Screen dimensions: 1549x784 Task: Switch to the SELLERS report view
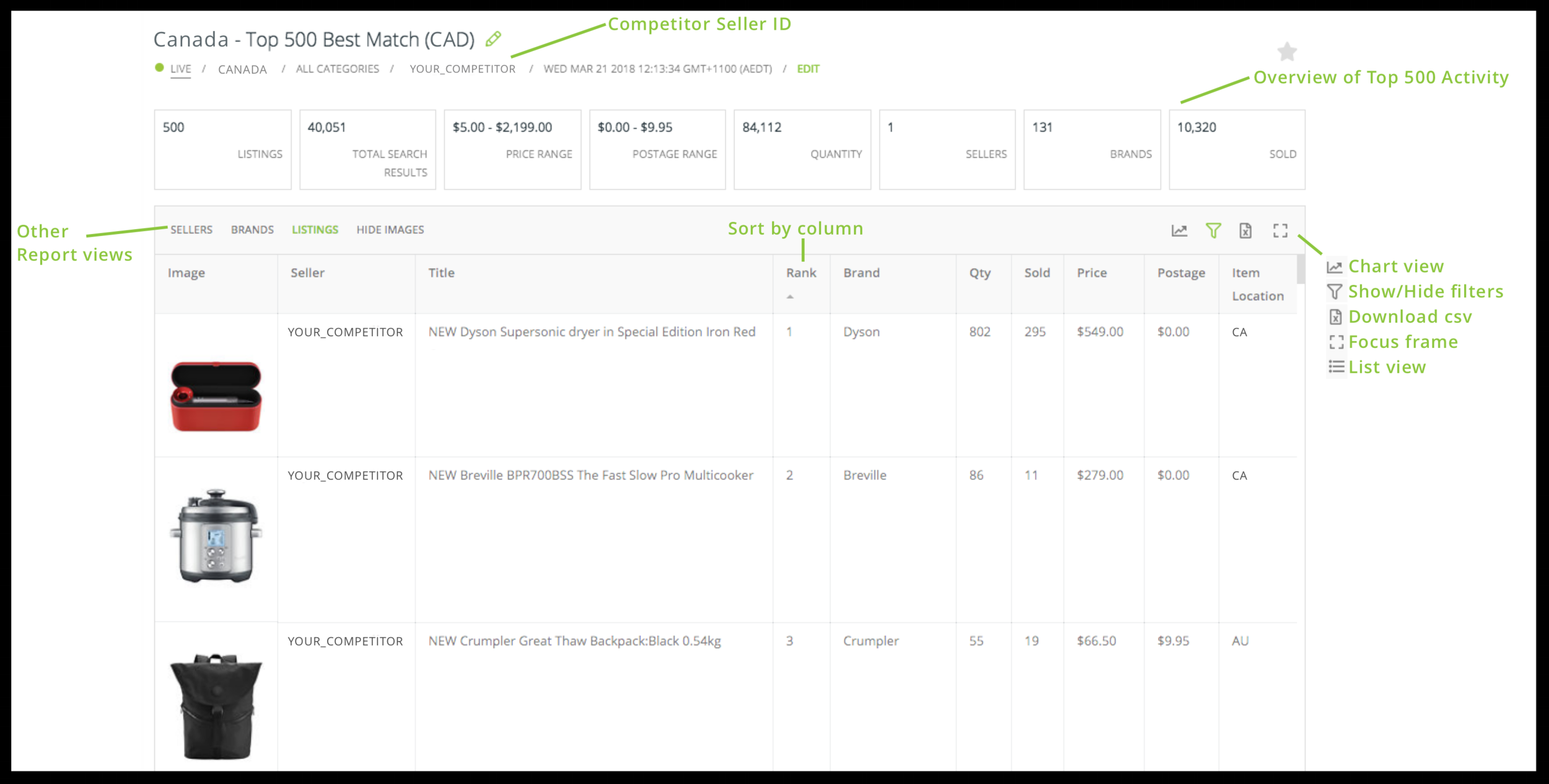coord(191,230)
